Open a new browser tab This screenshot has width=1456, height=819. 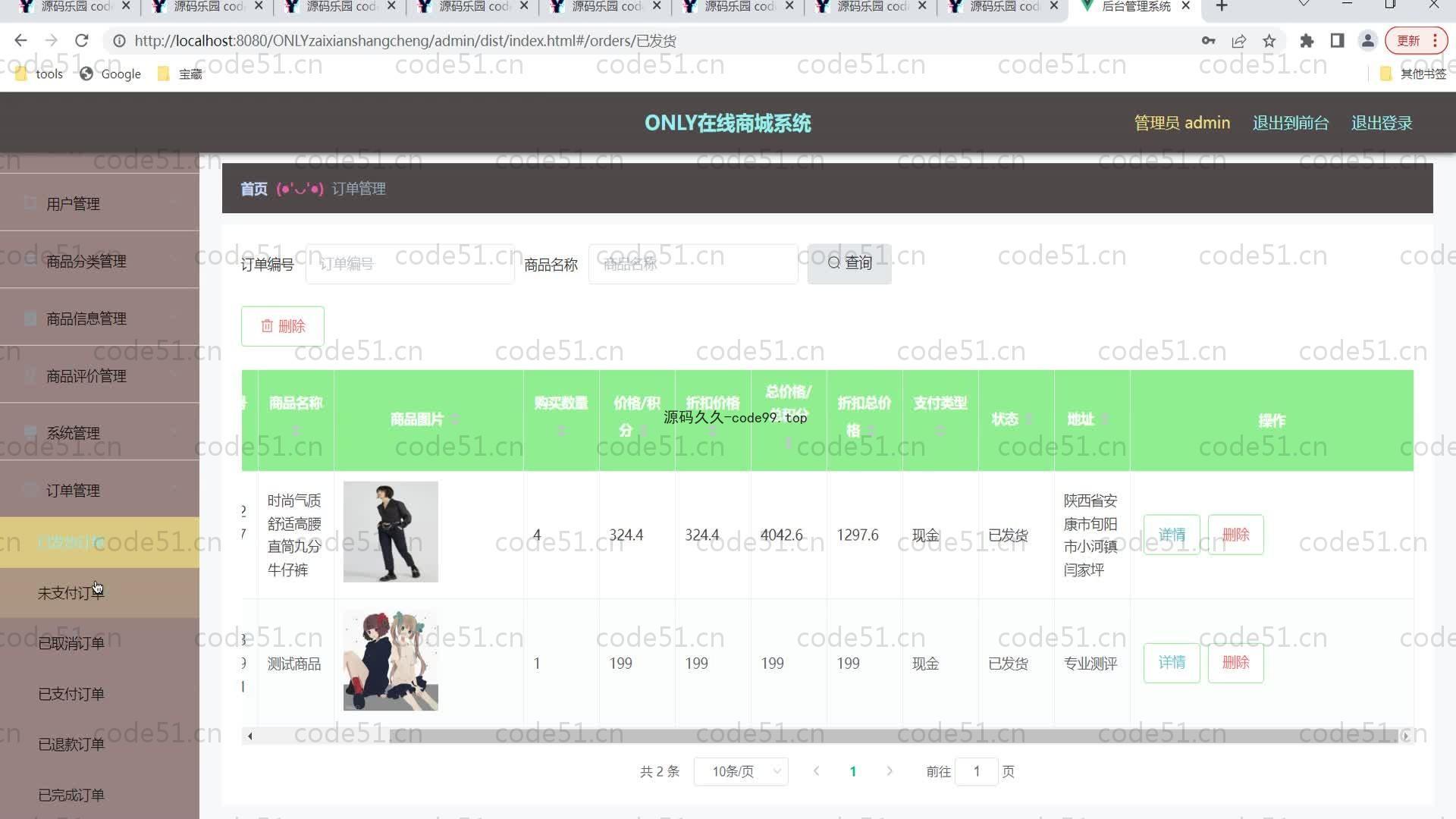(x=1222, y=7)
